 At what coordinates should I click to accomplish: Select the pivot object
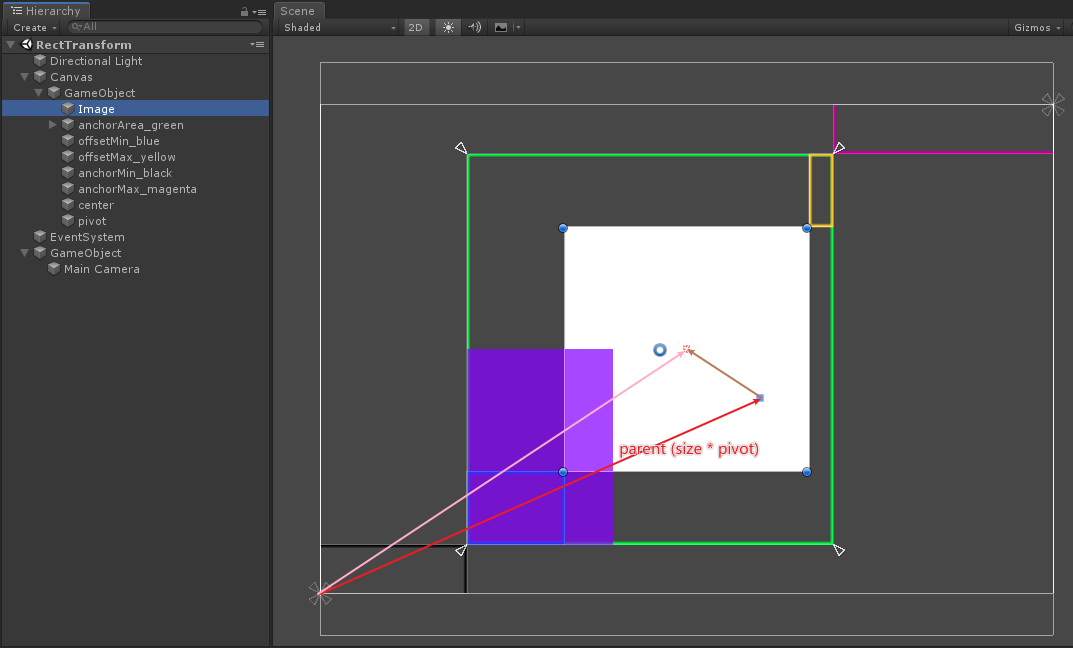pyautogui.click(x=92, y=221)
